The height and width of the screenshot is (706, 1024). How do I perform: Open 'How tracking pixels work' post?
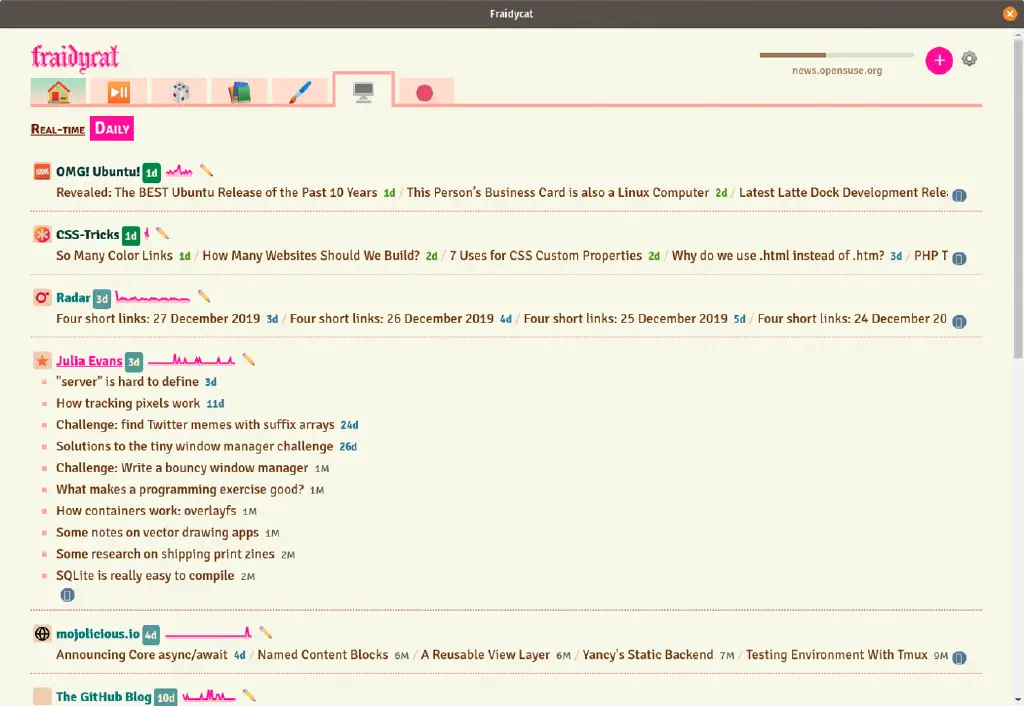tap(128, 403)
